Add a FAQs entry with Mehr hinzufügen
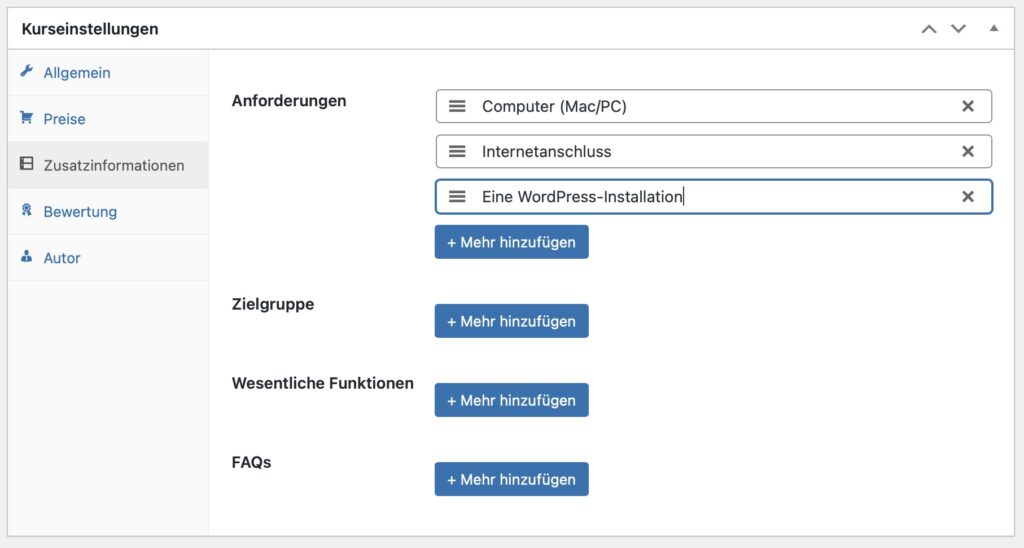 tap(511, 479)
